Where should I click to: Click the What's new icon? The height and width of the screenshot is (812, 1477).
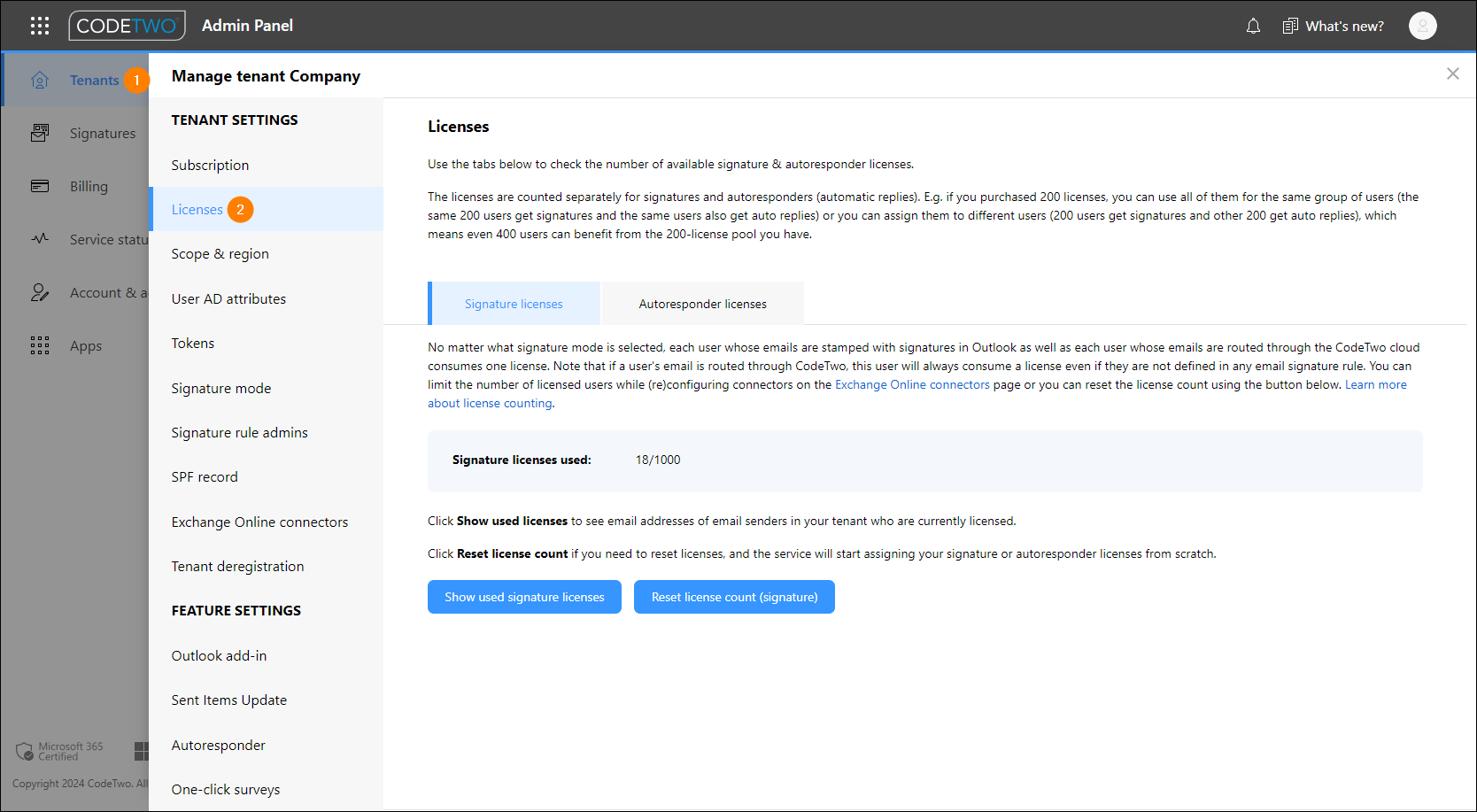tap(1290, 26)
